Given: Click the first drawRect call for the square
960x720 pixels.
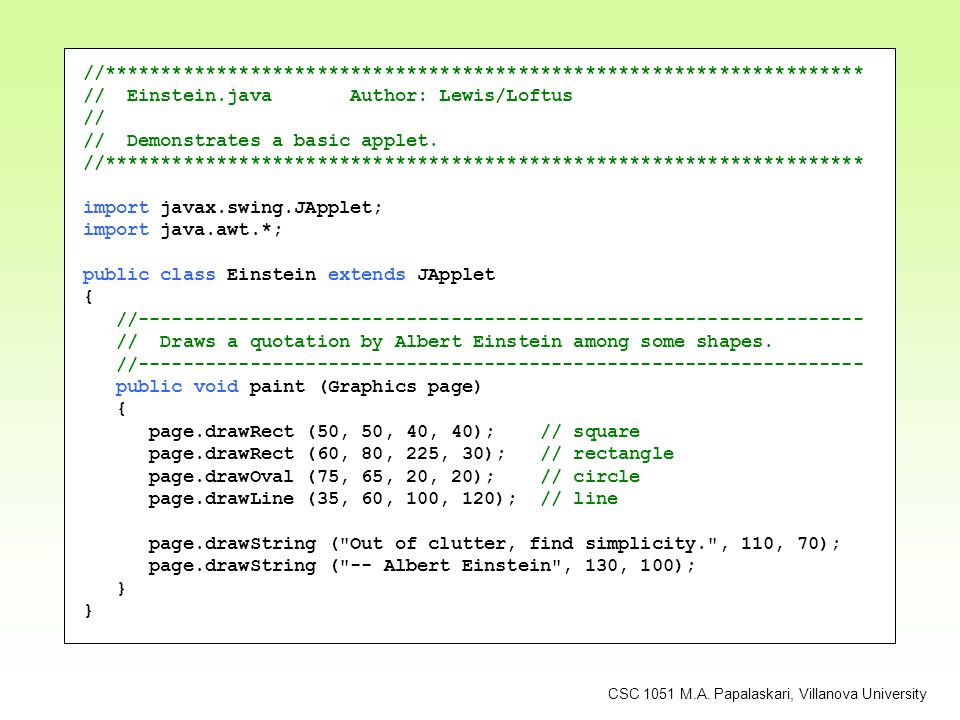Looking at the screenshot, I should click(x=321, y=432).
